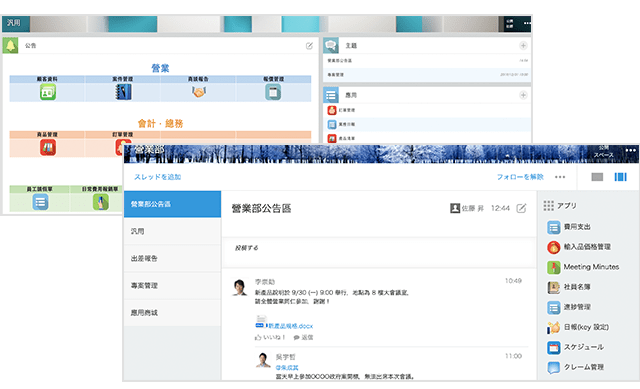Select 應用商城 thread in sidebar
Viewport: 640px width, 389px height.
pos(172,313)
